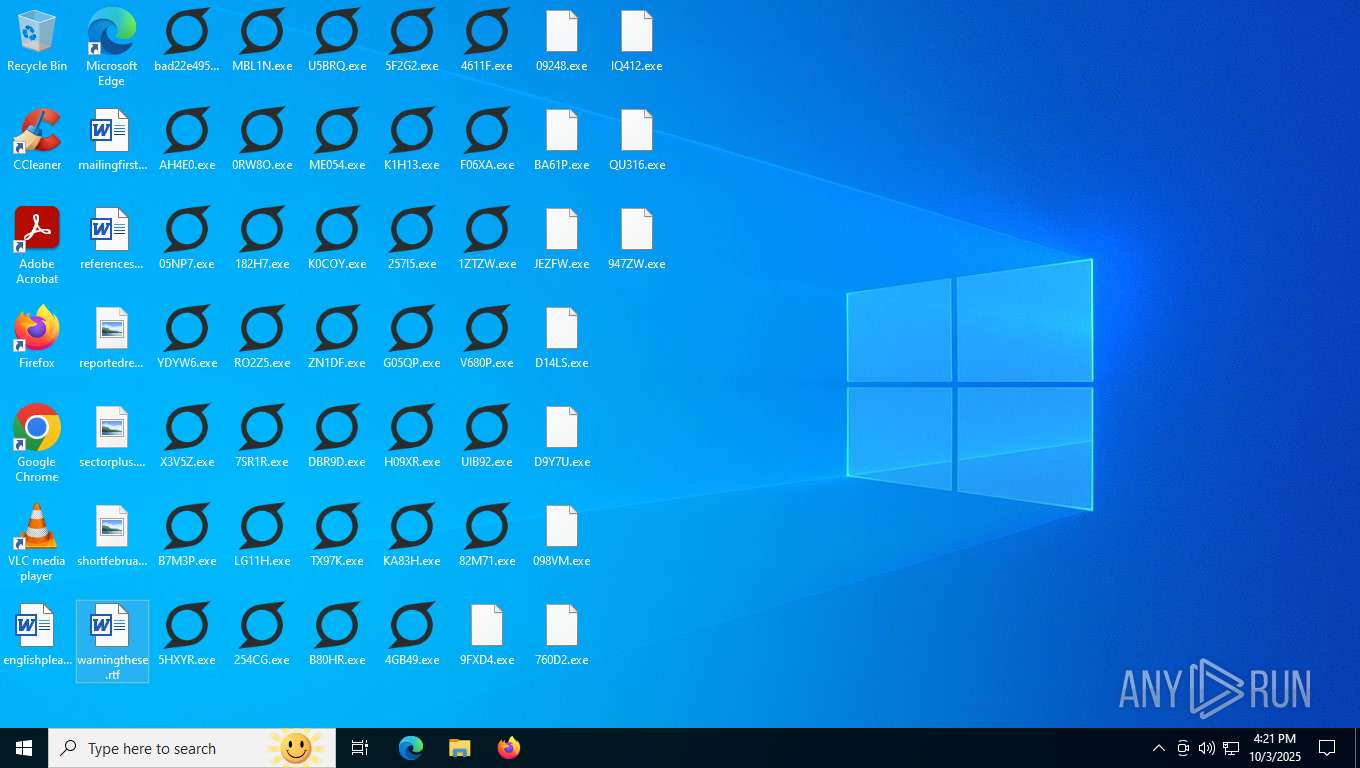Viewport: 1360px width, 768px height.
Task: Select the Adobe Acrobat desktop shortcut
Action: (x=37, y=246)
